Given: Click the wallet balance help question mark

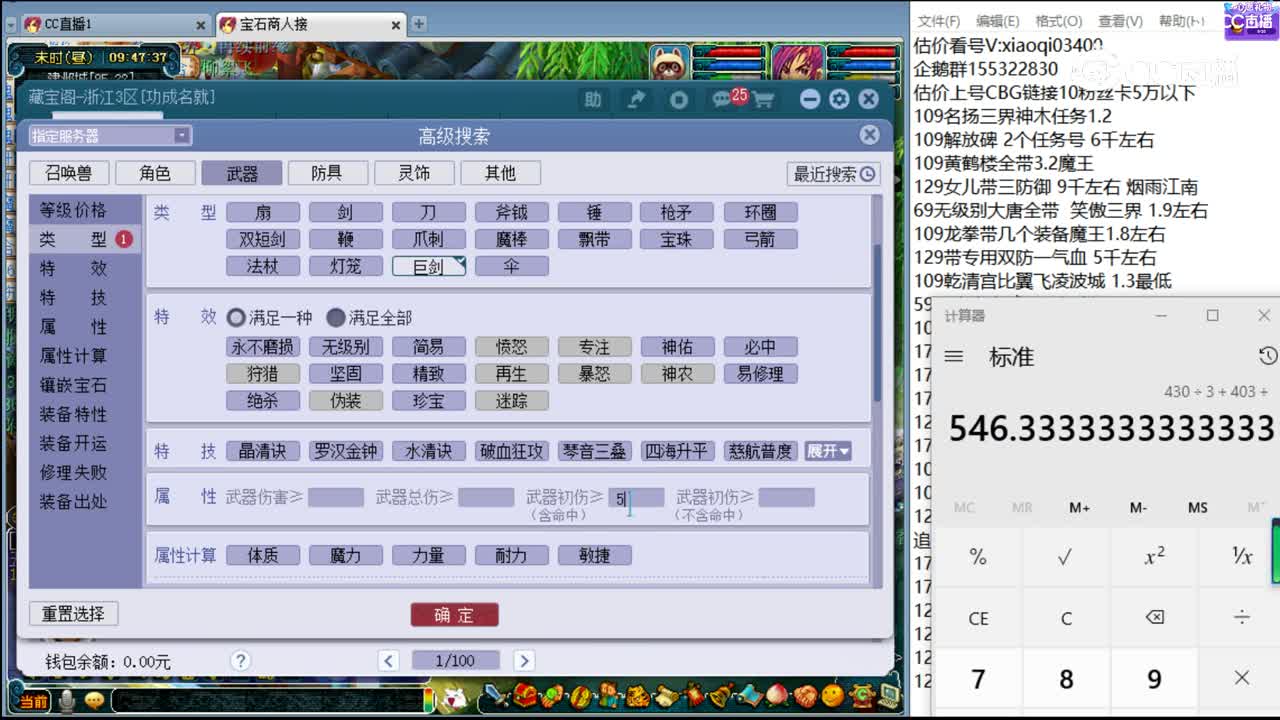Looking at the screenshot, I should [240, 660].
